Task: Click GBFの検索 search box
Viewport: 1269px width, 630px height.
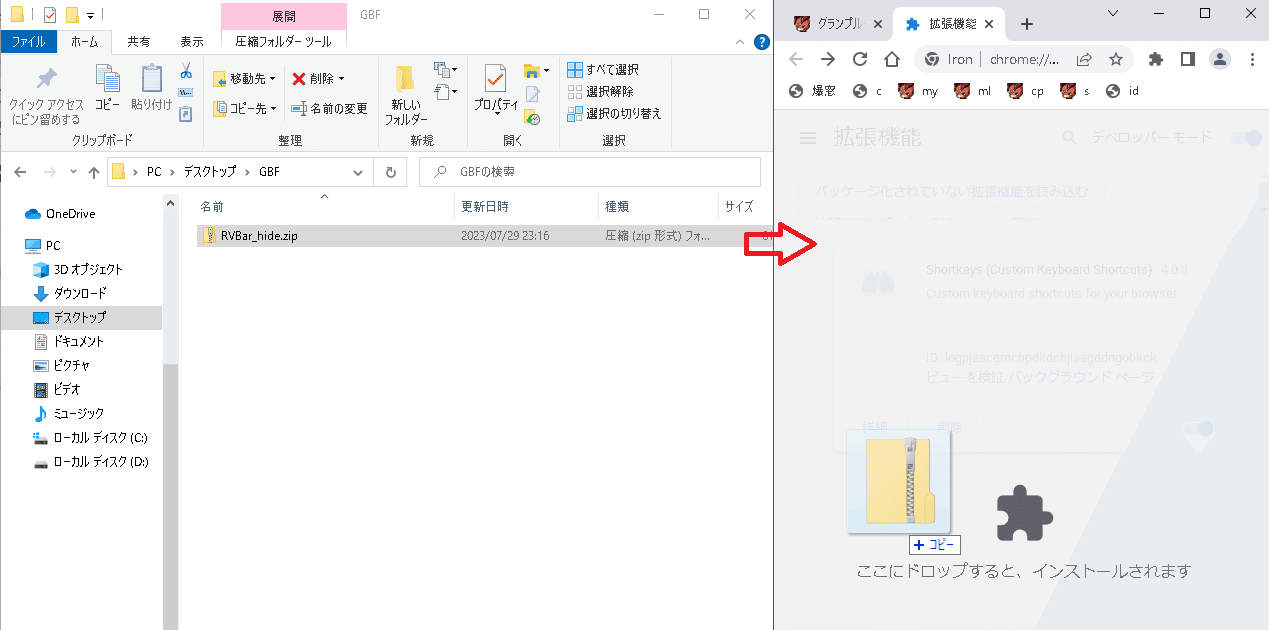Action: pyautogui.click(x=590, y=172)
